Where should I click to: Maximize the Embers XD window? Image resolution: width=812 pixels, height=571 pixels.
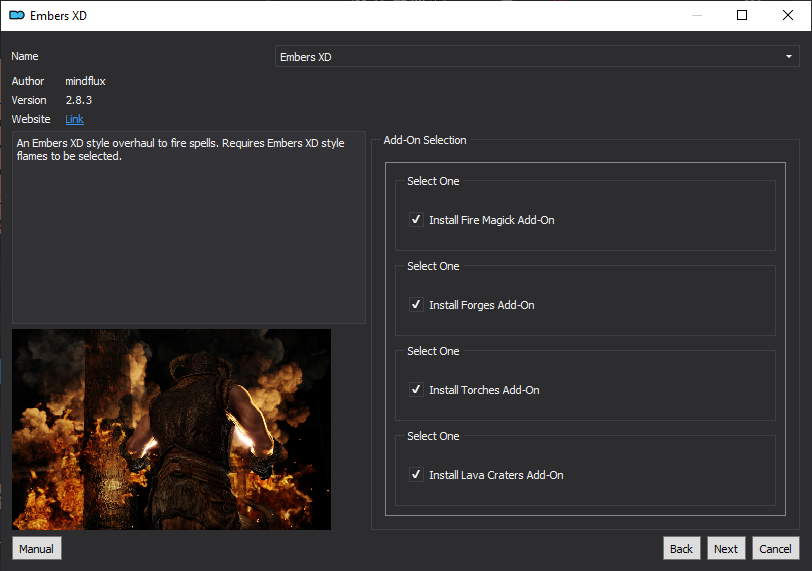pos(742,16)
